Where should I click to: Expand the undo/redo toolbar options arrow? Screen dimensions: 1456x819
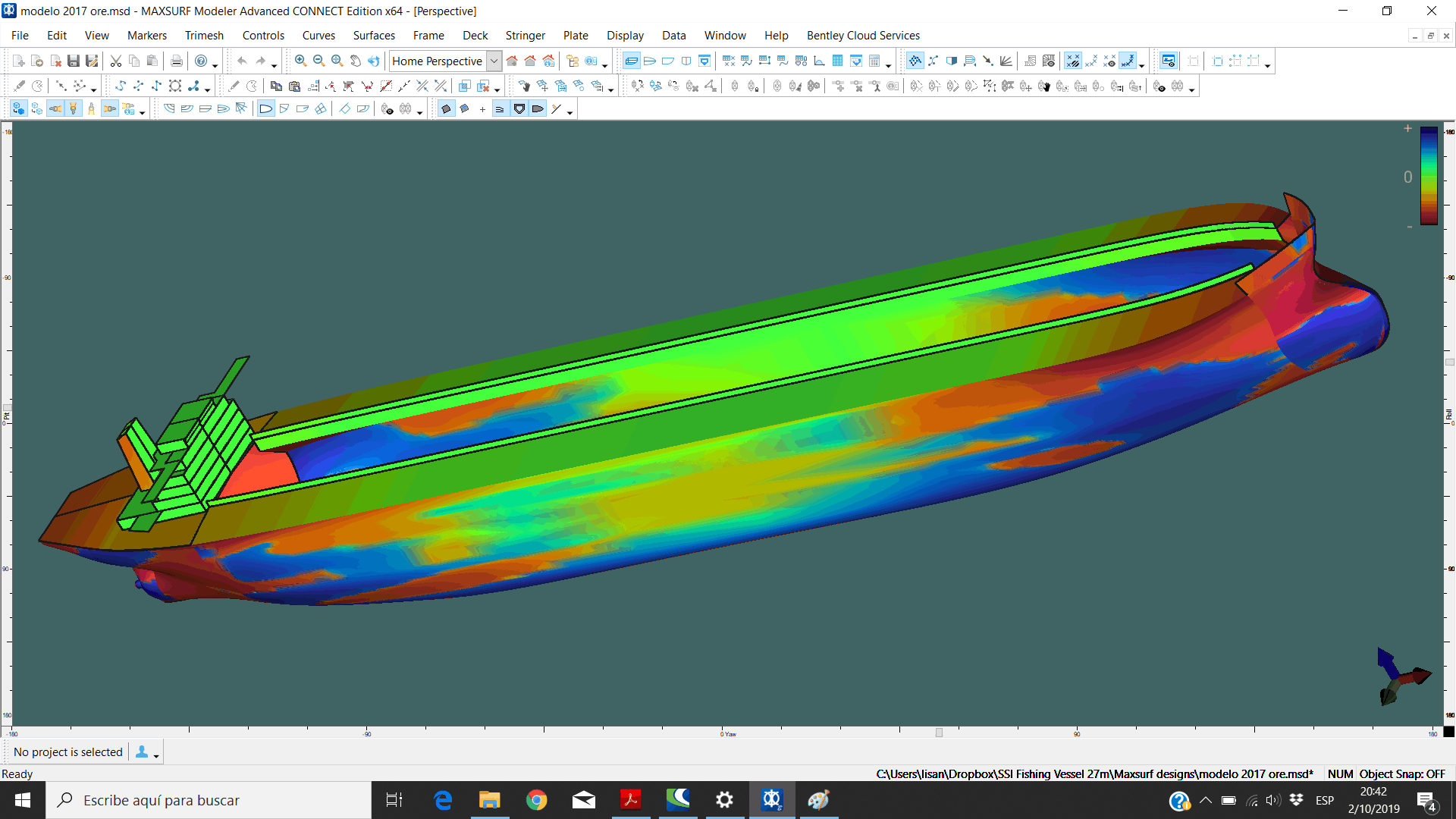[x=275, y=65]
